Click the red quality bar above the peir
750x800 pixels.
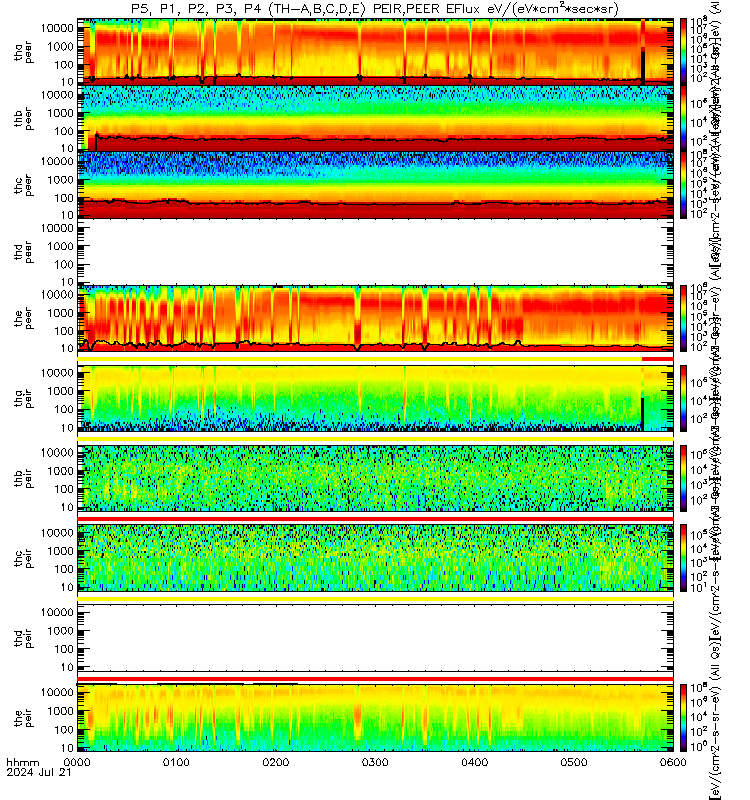pyautogui.click(x=376, y=679)
